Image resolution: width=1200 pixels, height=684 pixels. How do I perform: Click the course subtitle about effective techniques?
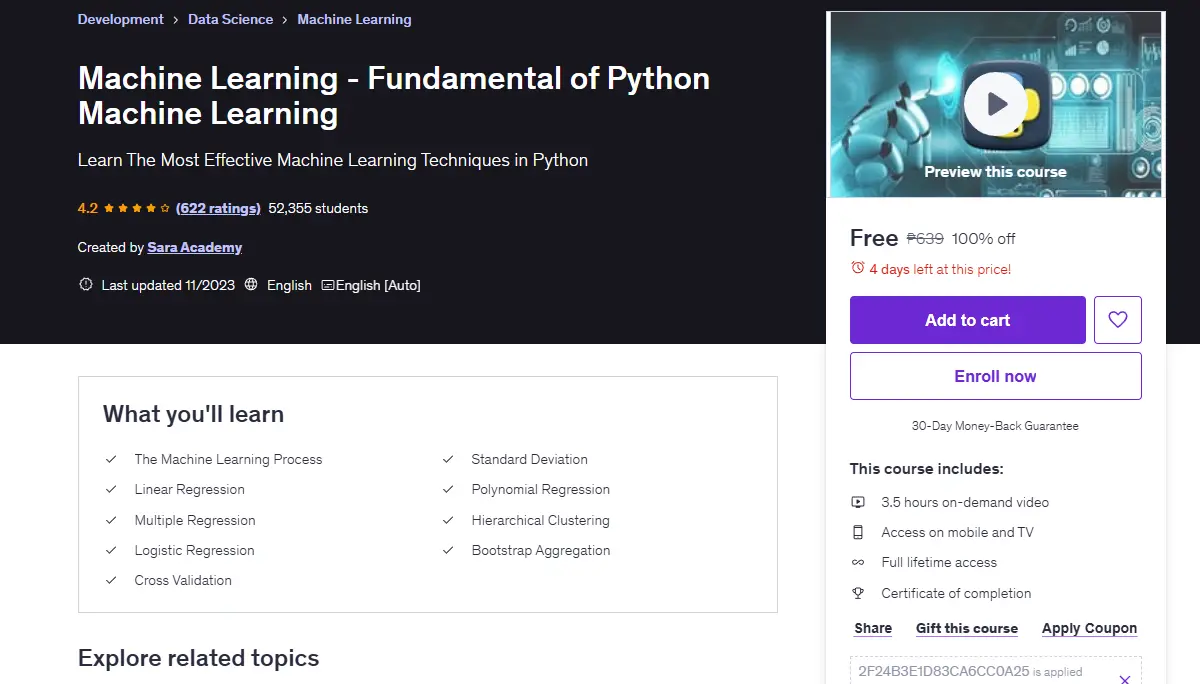pyautogui.click(x=333, y=160)
